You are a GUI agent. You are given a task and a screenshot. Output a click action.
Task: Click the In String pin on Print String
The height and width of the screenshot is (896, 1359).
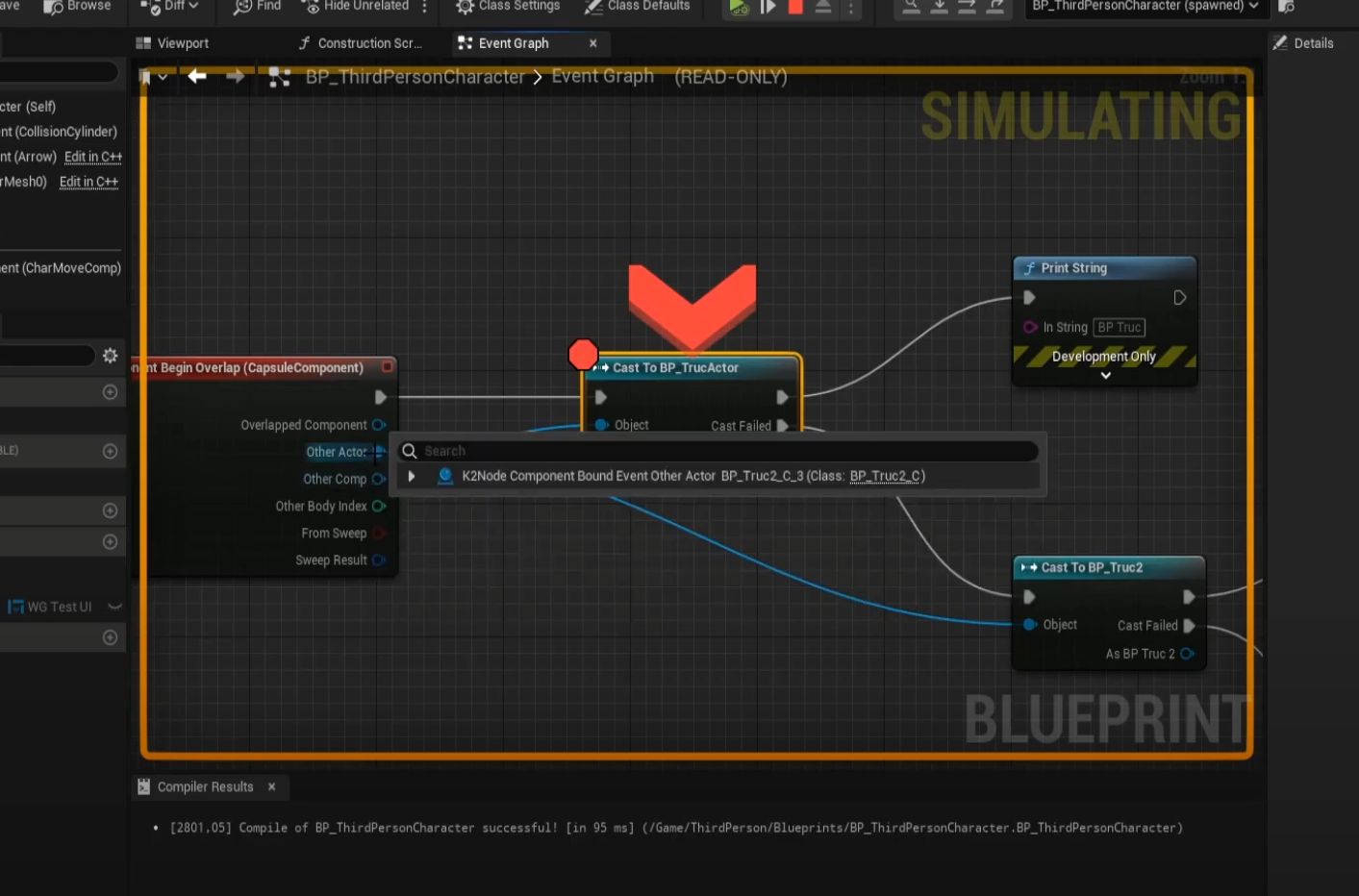[x=1030, y=327]
